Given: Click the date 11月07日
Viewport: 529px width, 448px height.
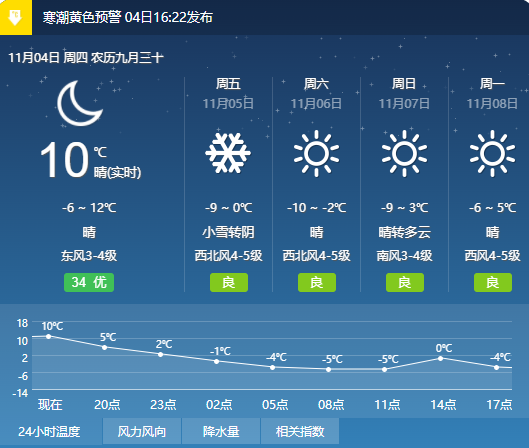Looking at the screenshot, I should pyautogui.click(x=404, y=104).
